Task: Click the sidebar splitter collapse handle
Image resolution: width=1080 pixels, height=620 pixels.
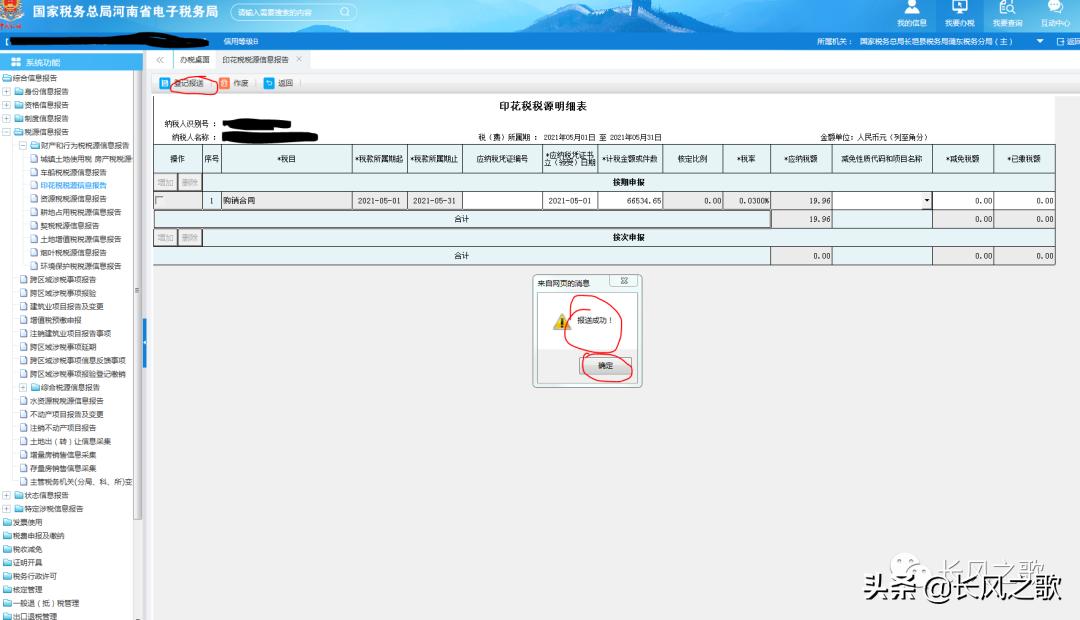Action: click(x=145, y=342)
